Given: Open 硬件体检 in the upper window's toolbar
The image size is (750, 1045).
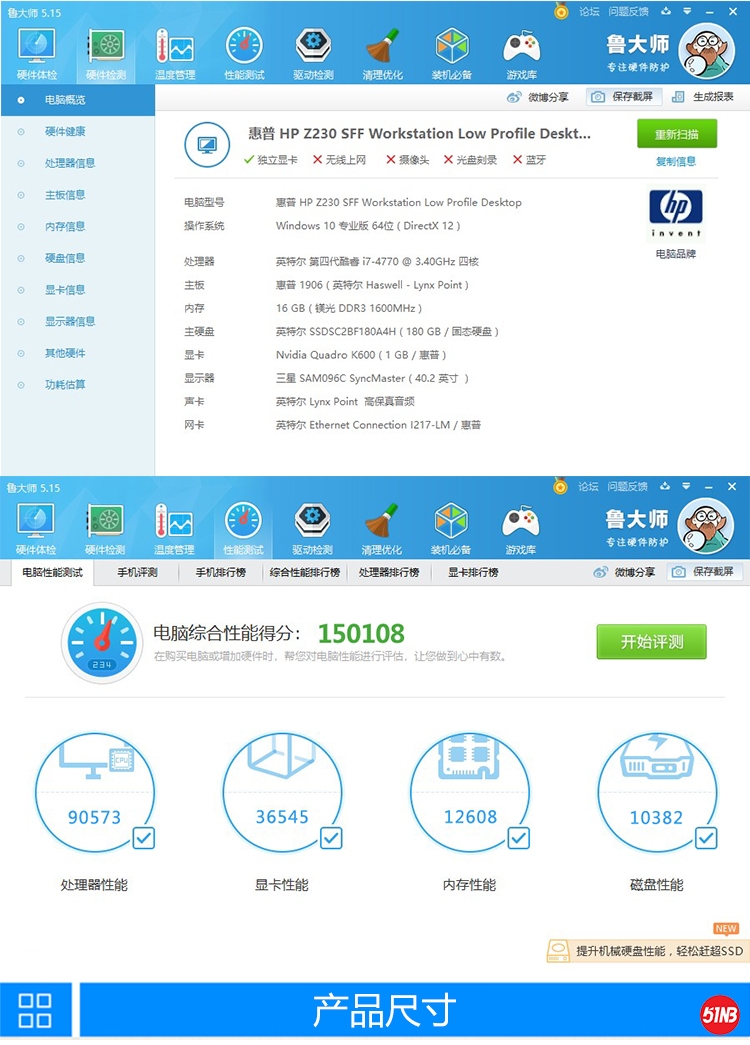Looking at the screenshot, I should click(37, 55).
